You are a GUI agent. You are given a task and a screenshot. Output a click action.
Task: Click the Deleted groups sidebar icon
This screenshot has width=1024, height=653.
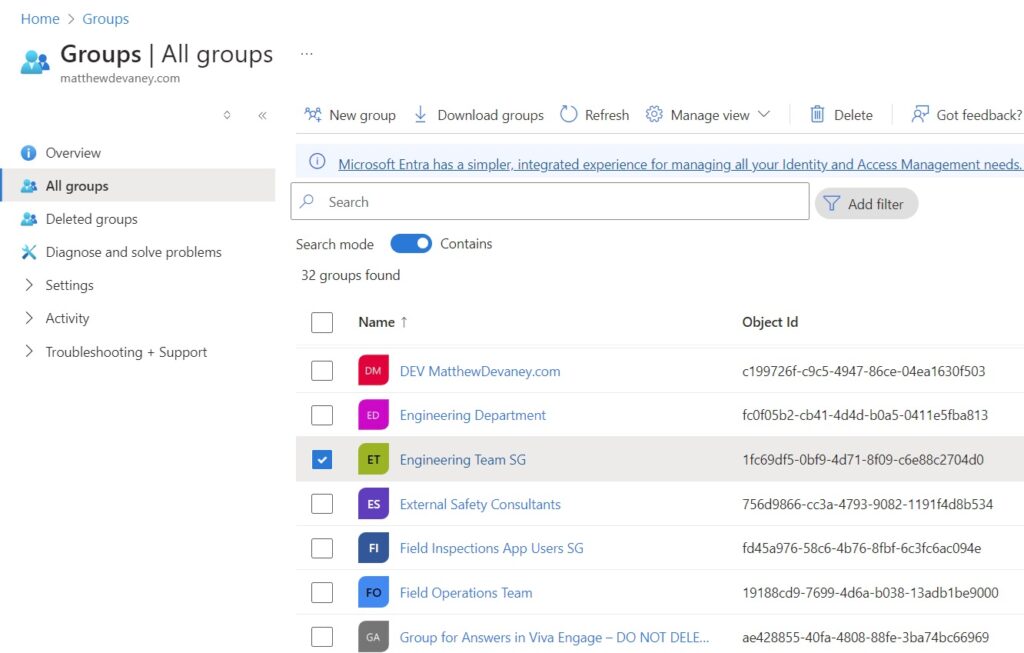(x=29, y=219)
